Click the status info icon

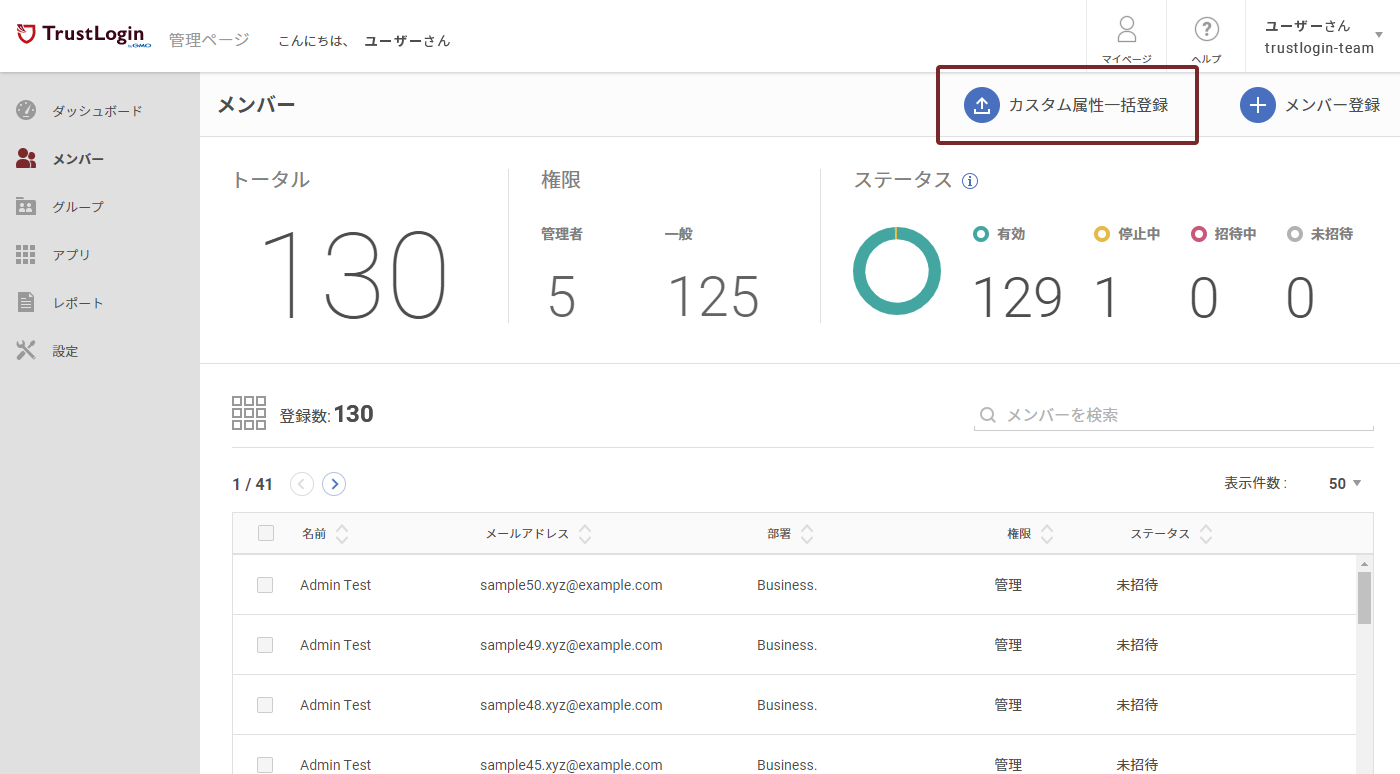point(970,181)
